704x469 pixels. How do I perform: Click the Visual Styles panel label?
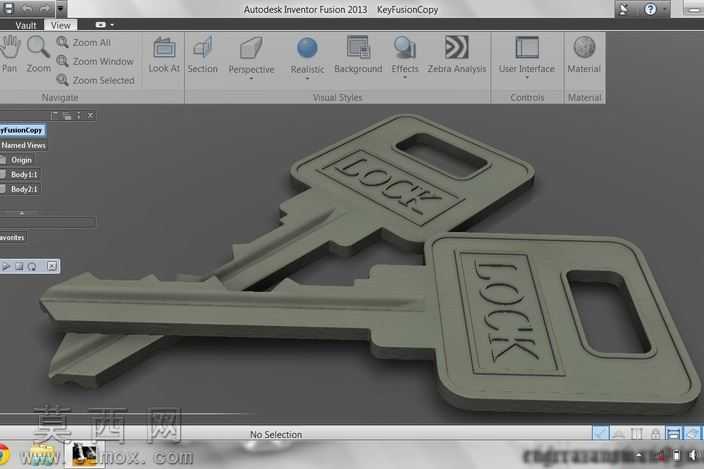tap(338, 97)
